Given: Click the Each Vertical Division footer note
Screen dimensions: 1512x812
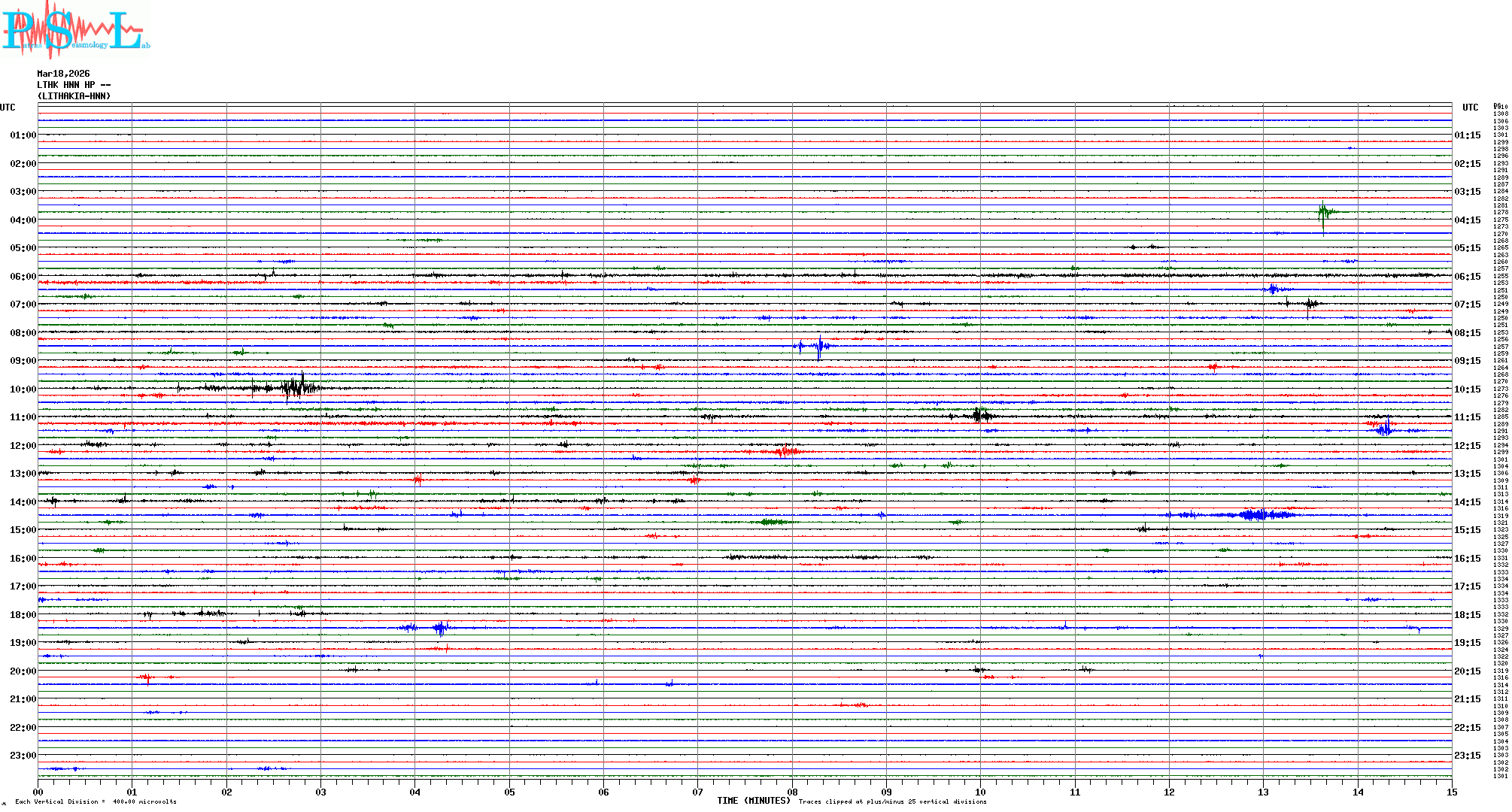Looking at the screenshot, I should pyautogui.click(x=96, y=801).
